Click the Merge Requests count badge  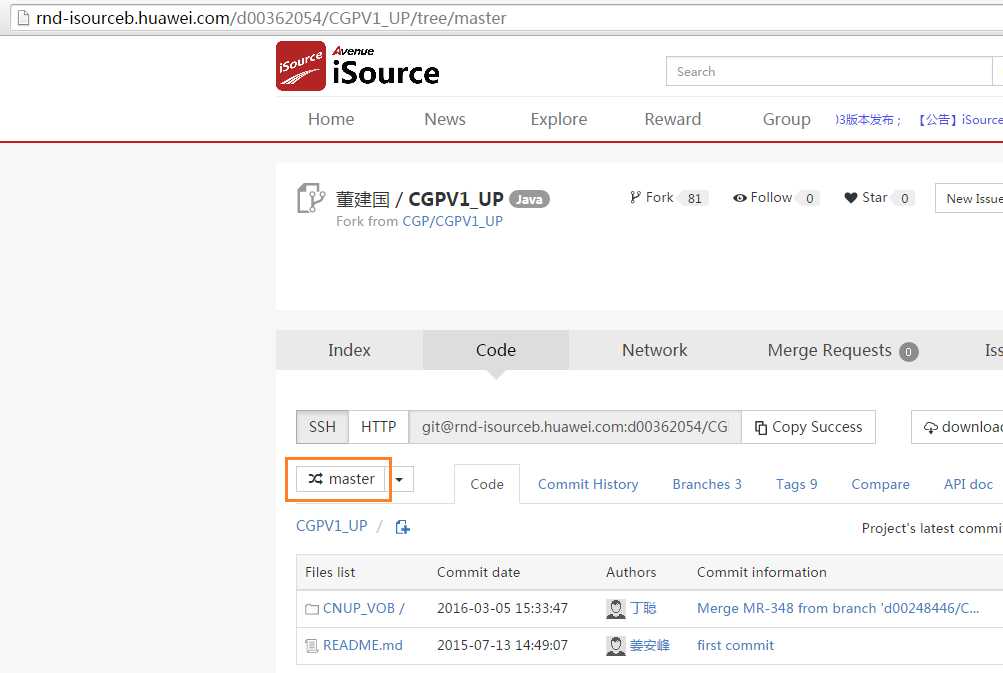coord(908,351)
